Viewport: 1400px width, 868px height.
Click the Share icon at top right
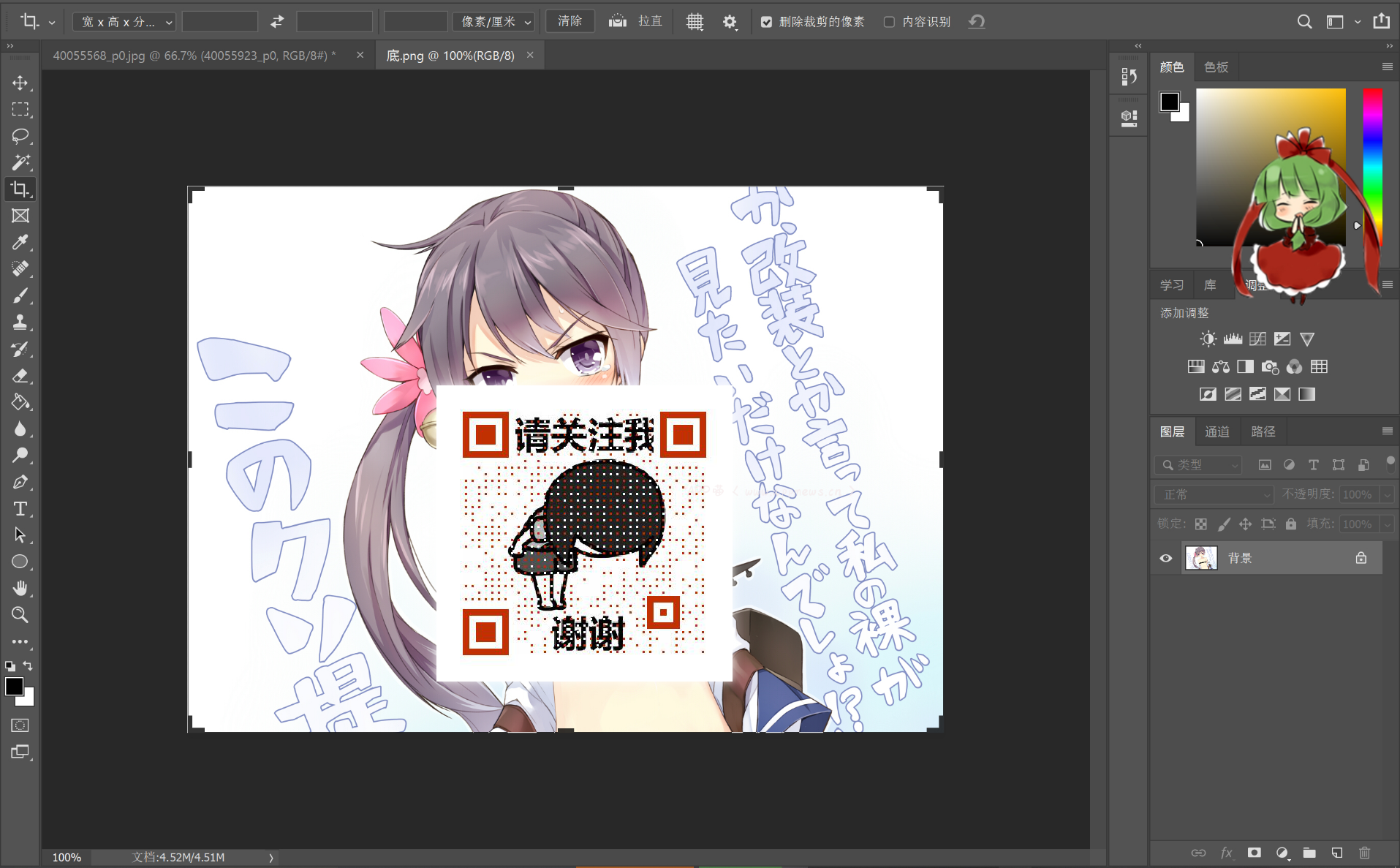tap(1381, 21)
